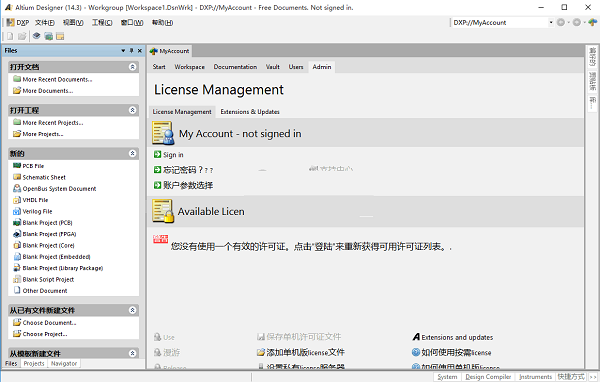The image size is (600, 382).
Task: Collapse the 打开文档 section
Action: point(132,67)
